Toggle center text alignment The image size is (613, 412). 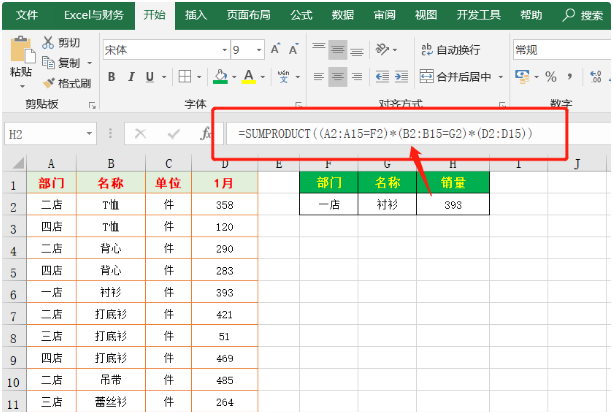coord(338,77)
